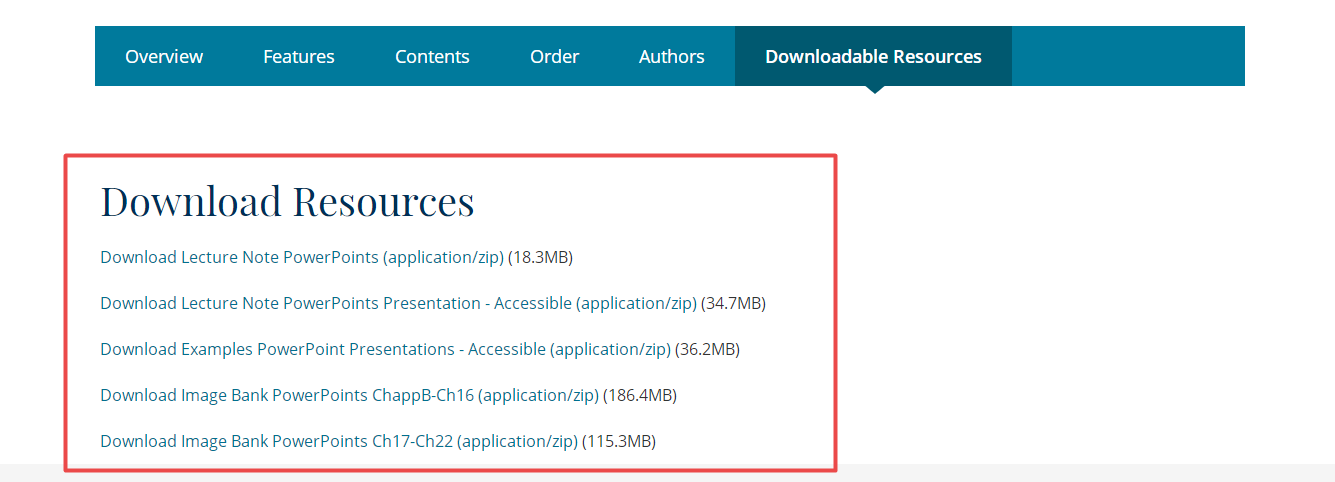The height and width of the screenshot is (482, 1335).
Task: Open the Overview tab
Action: (x=164, y=56)
